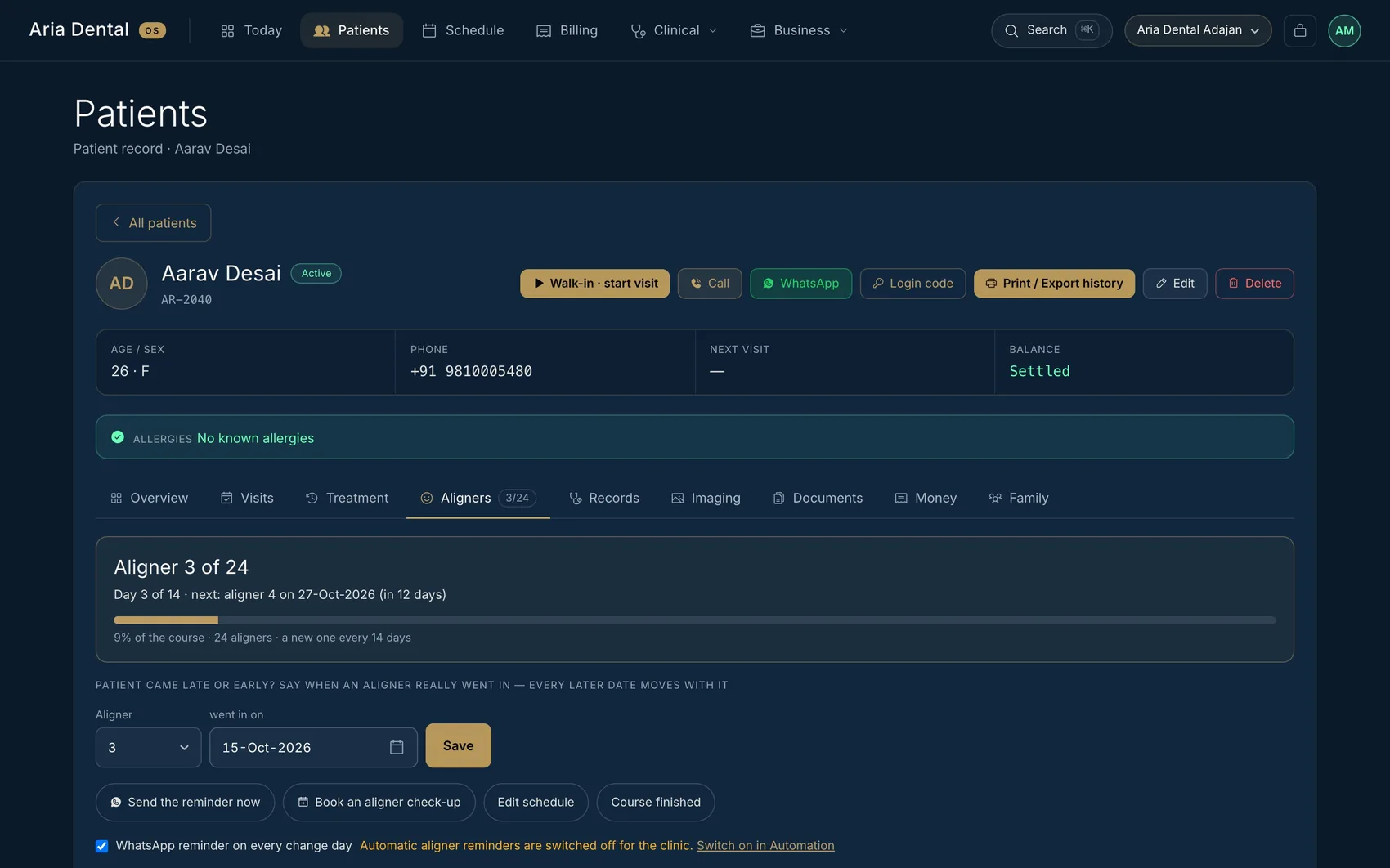Toggle WhatsApp reminder on every change day
The width and height of the screenshot is (1390, 868).
tap(101, 846)
